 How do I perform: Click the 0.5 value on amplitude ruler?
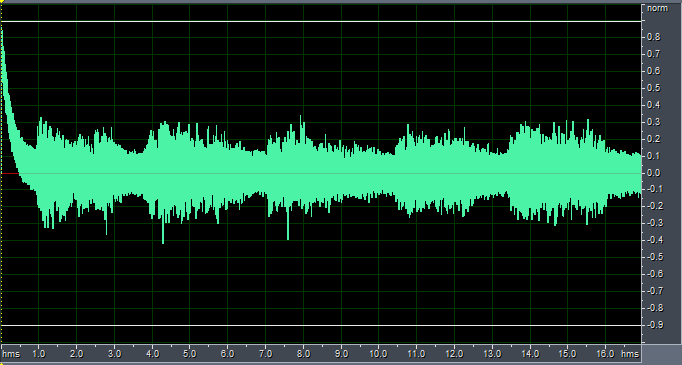[x=654, y=88]
